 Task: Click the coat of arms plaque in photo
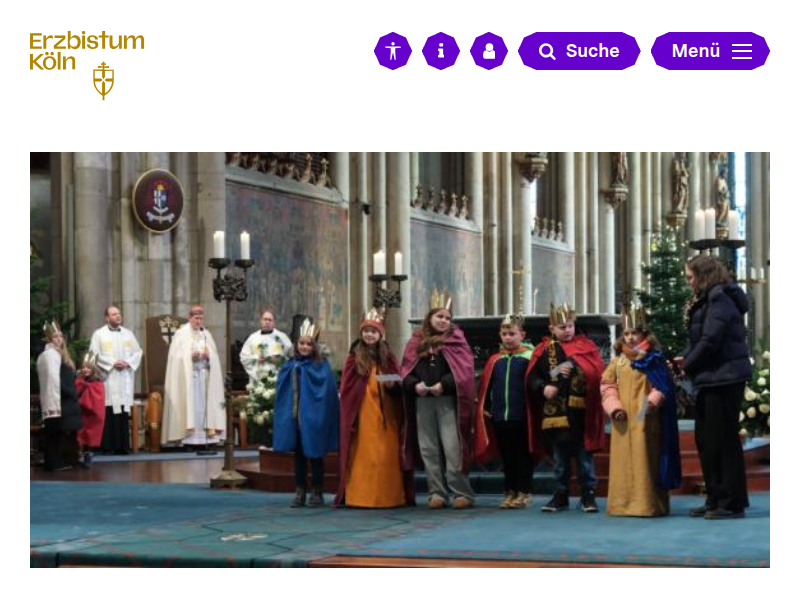[158, 201]
